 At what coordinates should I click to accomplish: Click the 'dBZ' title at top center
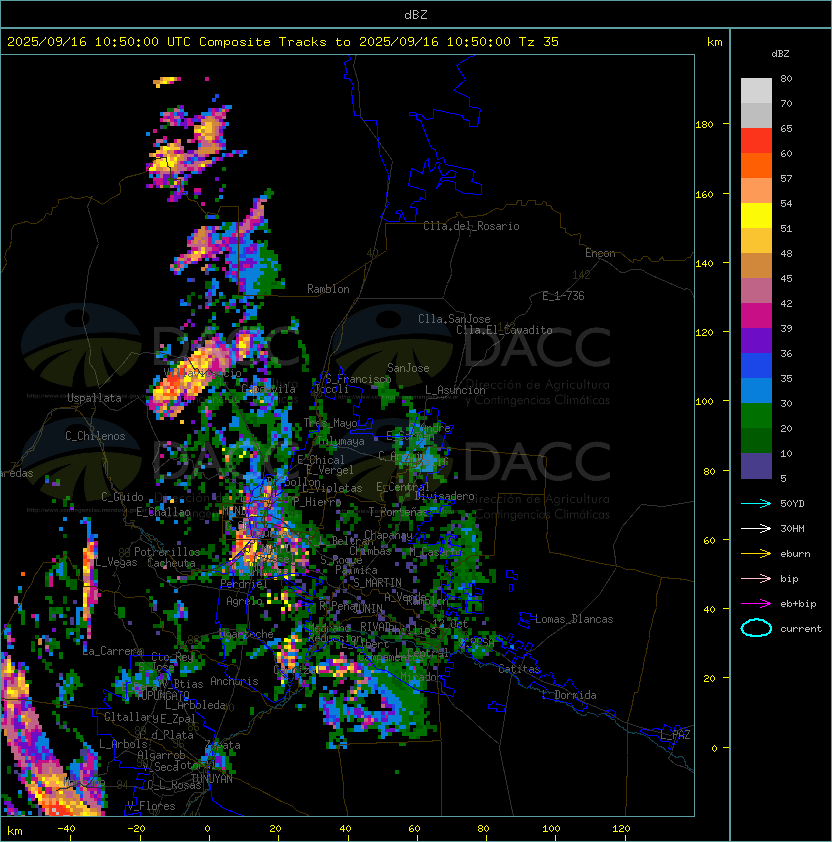click(x=416, y=14)
